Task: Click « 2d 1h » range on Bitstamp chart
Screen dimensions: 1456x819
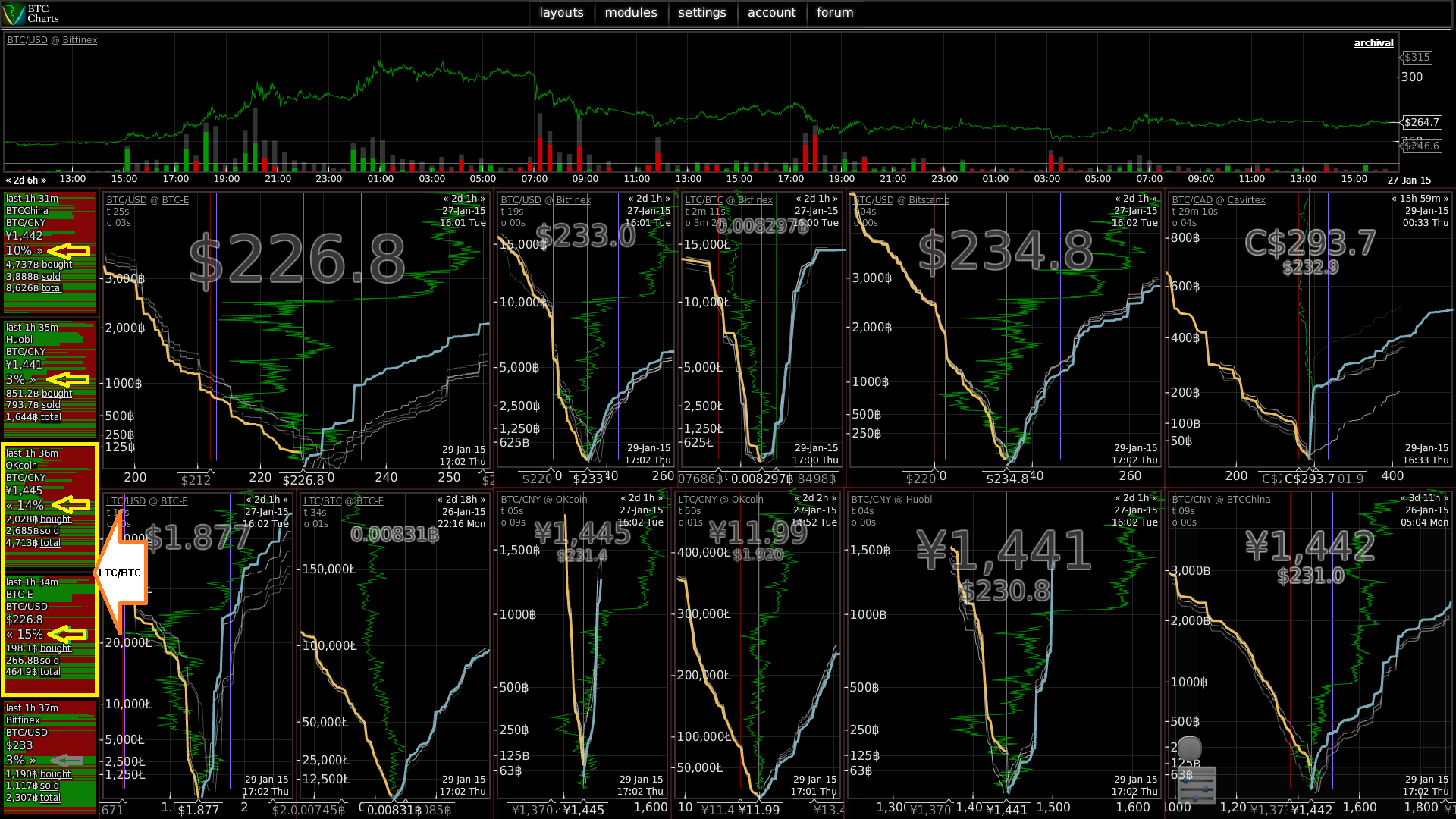Action: click(1136, 199)
